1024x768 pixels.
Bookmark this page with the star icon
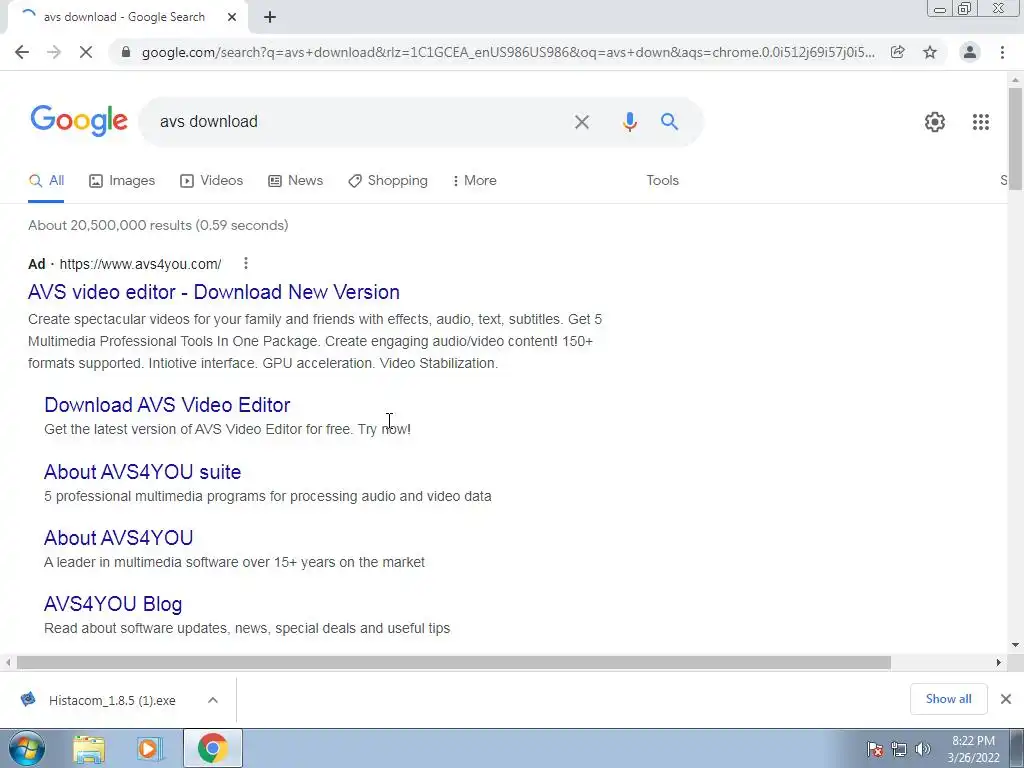[930, 52]
